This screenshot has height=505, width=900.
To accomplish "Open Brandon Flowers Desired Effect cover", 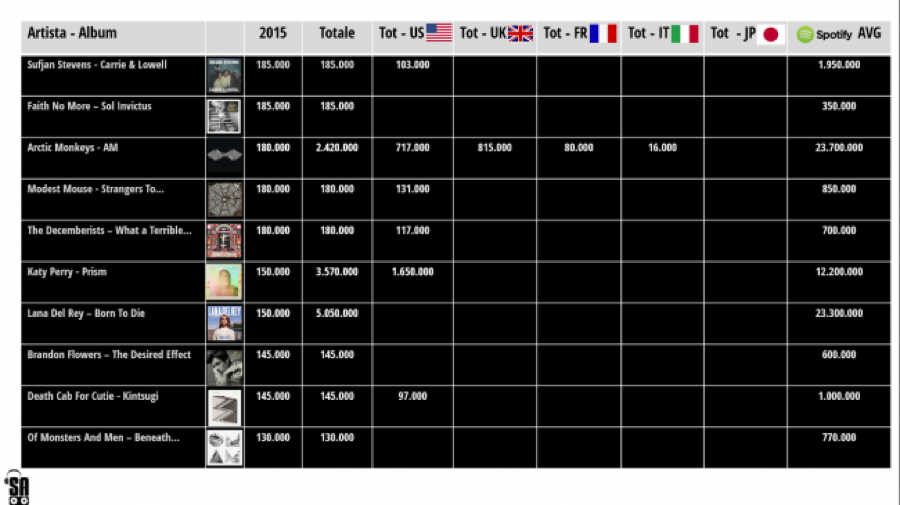I will coord(224,367).
